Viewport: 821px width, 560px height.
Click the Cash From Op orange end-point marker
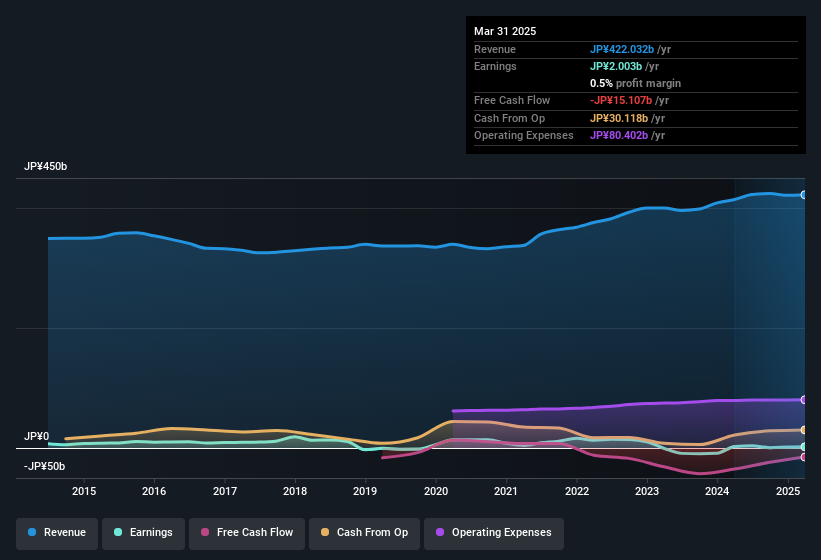(x=803, y=430)
